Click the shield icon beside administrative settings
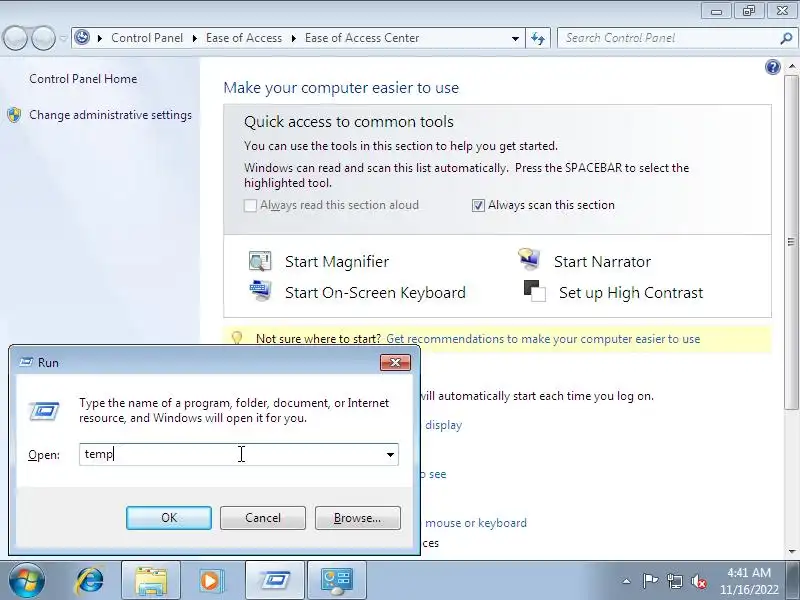Viewport: 800px width, 600px height. coord(14,115)
